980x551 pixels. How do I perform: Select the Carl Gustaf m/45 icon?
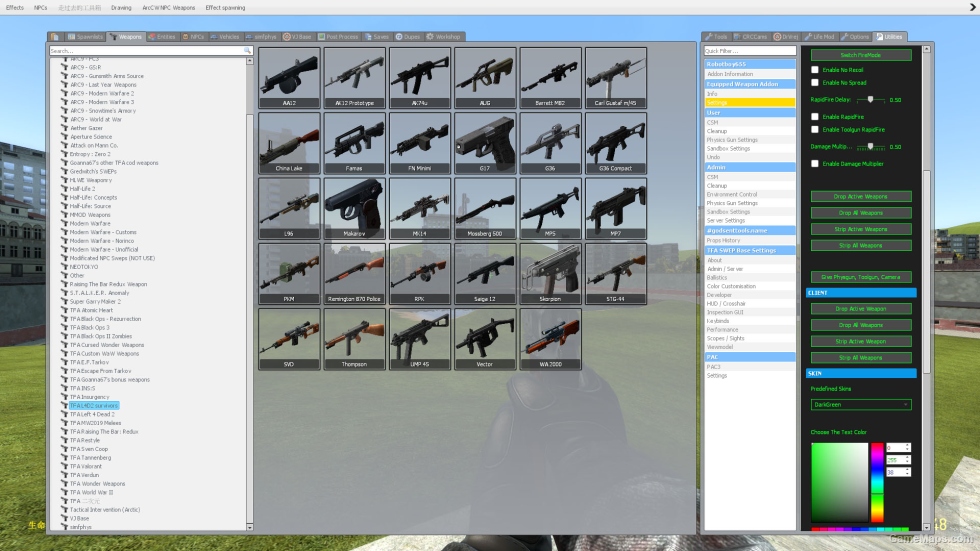pyautogui.click(x=616, y=77)
